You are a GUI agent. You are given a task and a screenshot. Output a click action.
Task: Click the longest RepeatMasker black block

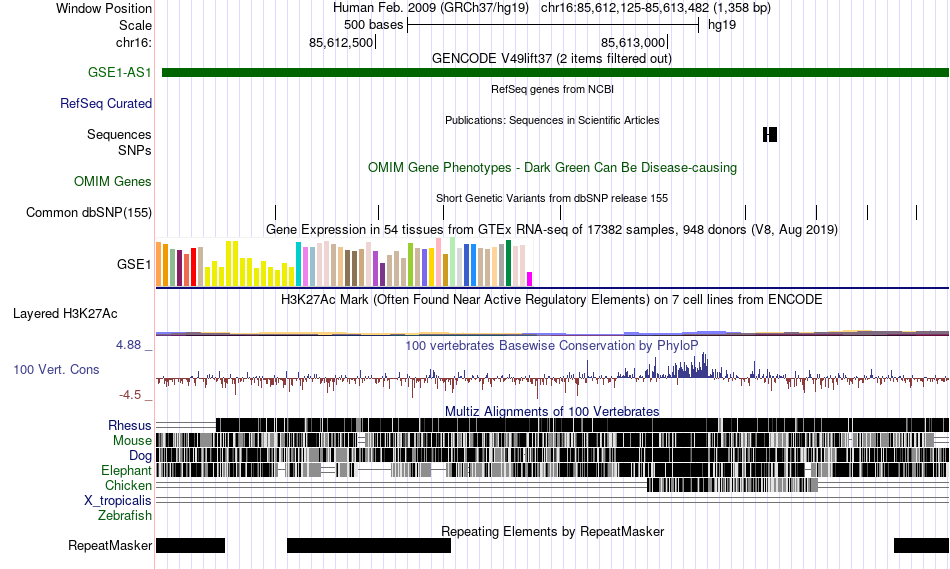pos(369,545)
